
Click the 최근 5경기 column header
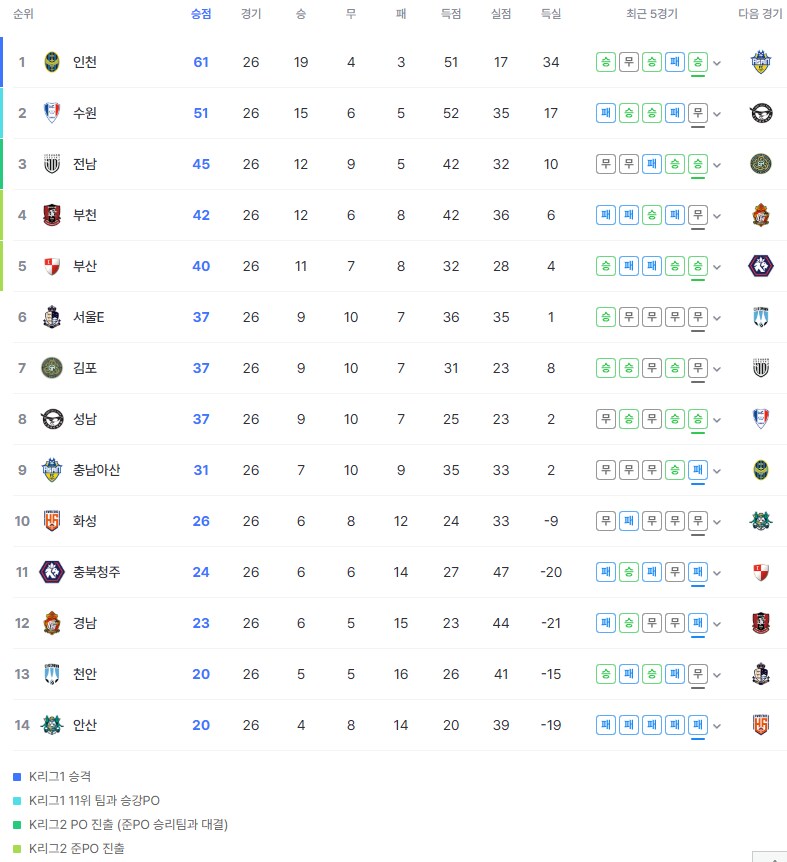(x=652, y=14)
